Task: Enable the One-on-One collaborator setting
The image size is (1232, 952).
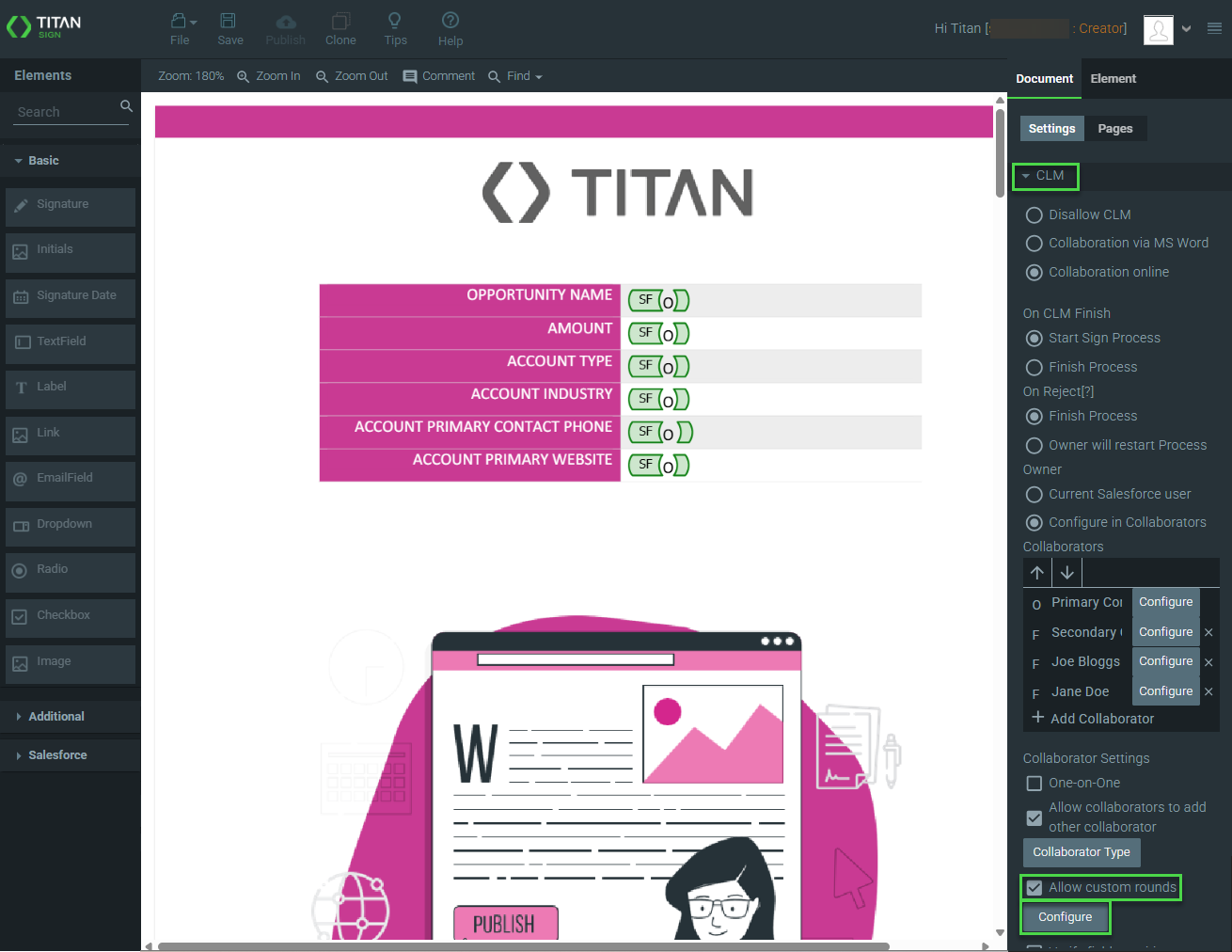Action: (x=1034, y=783)
